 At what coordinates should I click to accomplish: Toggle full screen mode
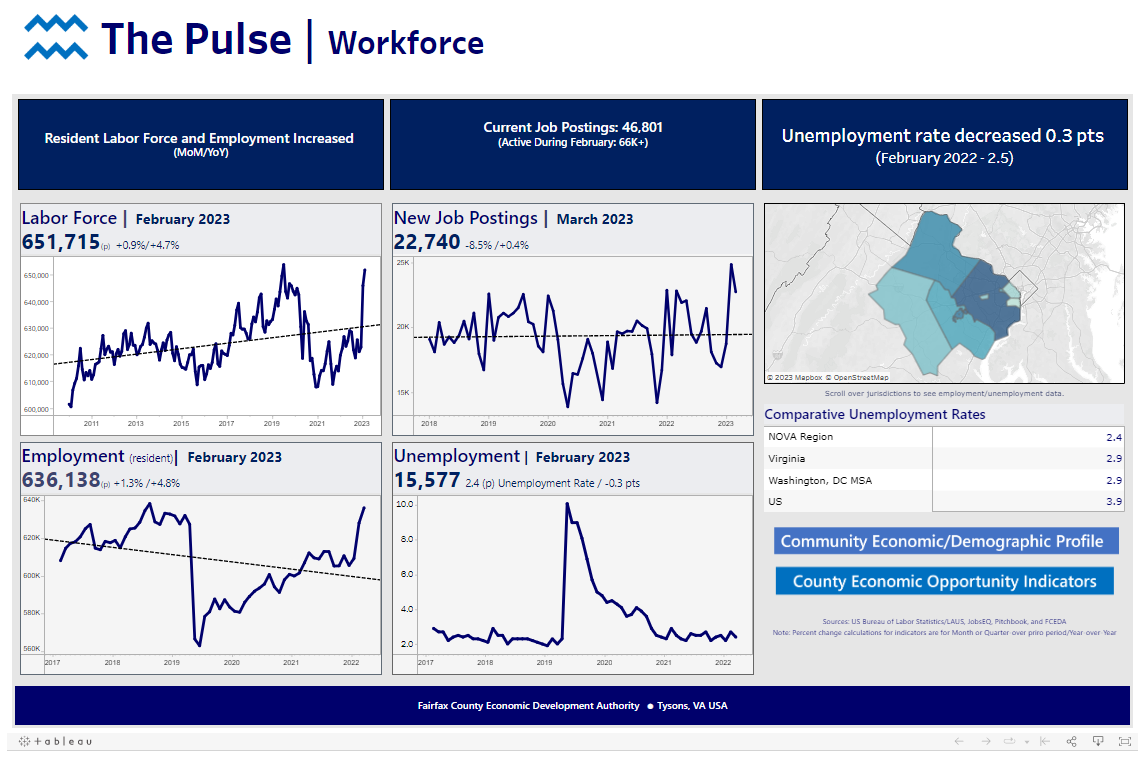tap(1124, 741)
